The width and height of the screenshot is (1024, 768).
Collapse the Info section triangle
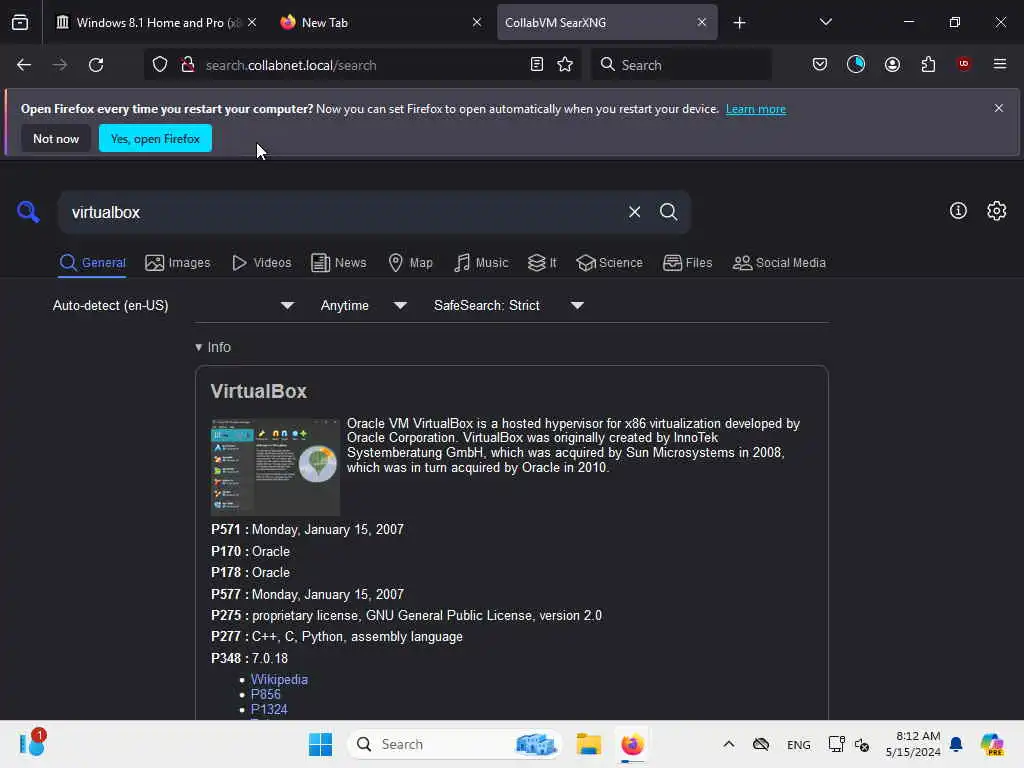coord(199,347)
